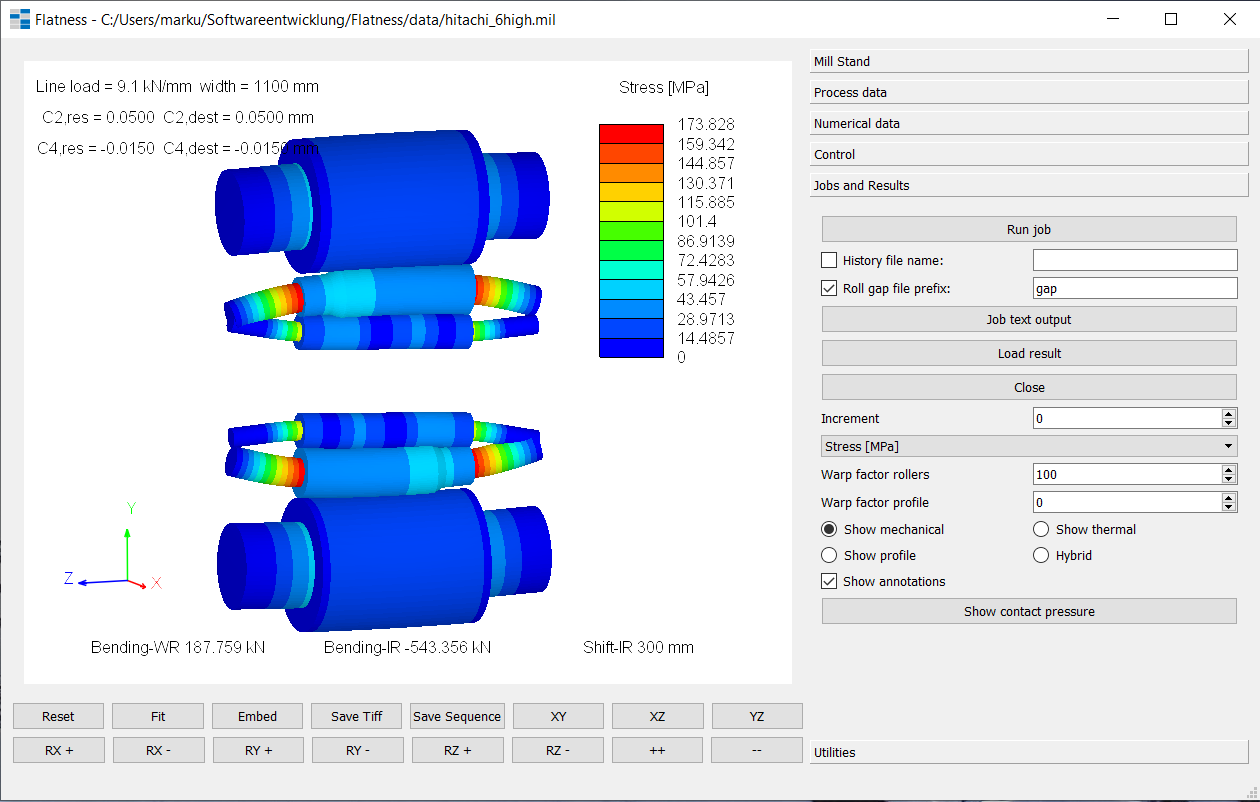Select the Show thermal option
This screenshot has width=1260, height=802.
(x=1040, y=529)
